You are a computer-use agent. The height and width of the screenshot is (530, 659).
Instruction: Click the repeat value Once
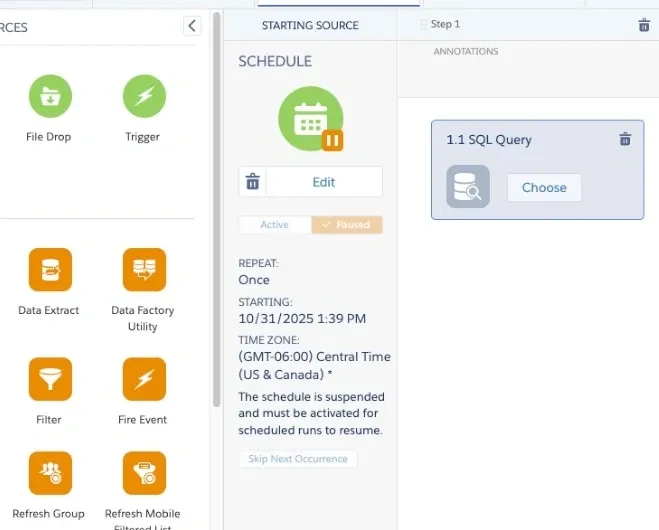[x=254, y=280]
